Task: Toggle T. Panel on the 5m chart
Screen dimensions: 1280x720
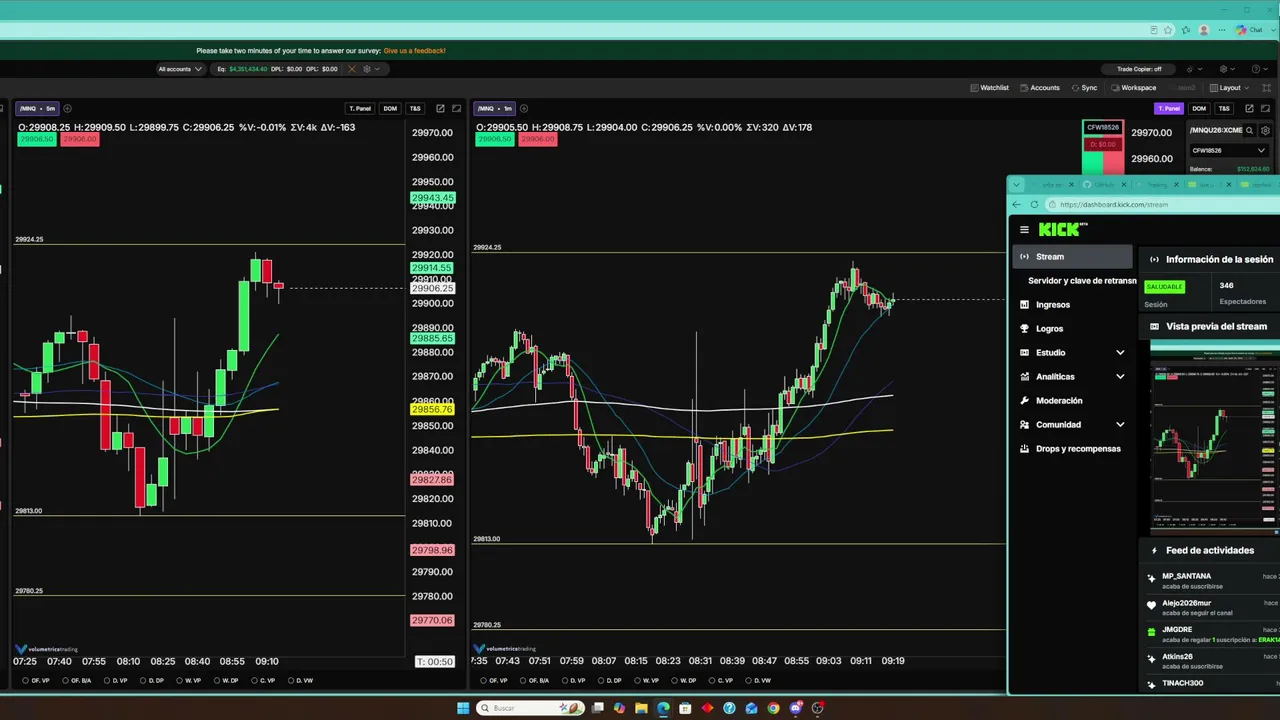Action: tap(360, 108)
